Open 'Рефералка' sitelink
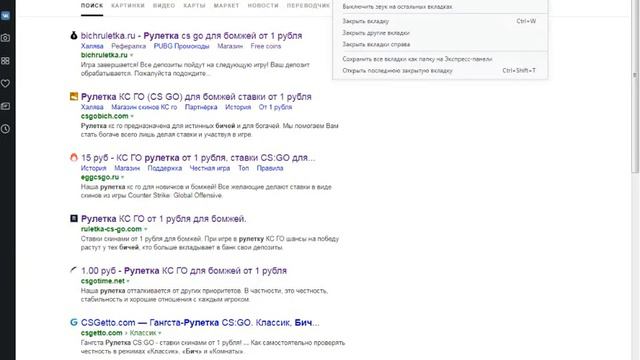Viewport: 640px width, 360px height. tap(129, 46)
